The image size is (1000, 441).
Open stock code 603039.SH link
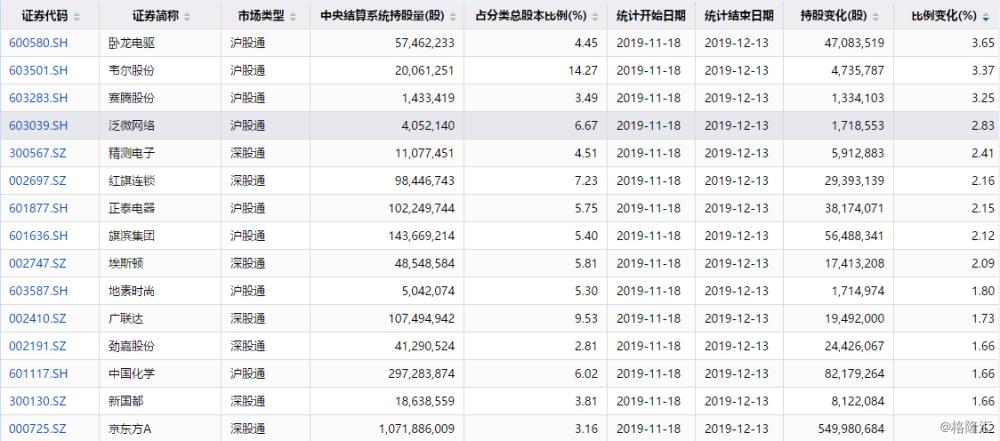click(38, 126)
